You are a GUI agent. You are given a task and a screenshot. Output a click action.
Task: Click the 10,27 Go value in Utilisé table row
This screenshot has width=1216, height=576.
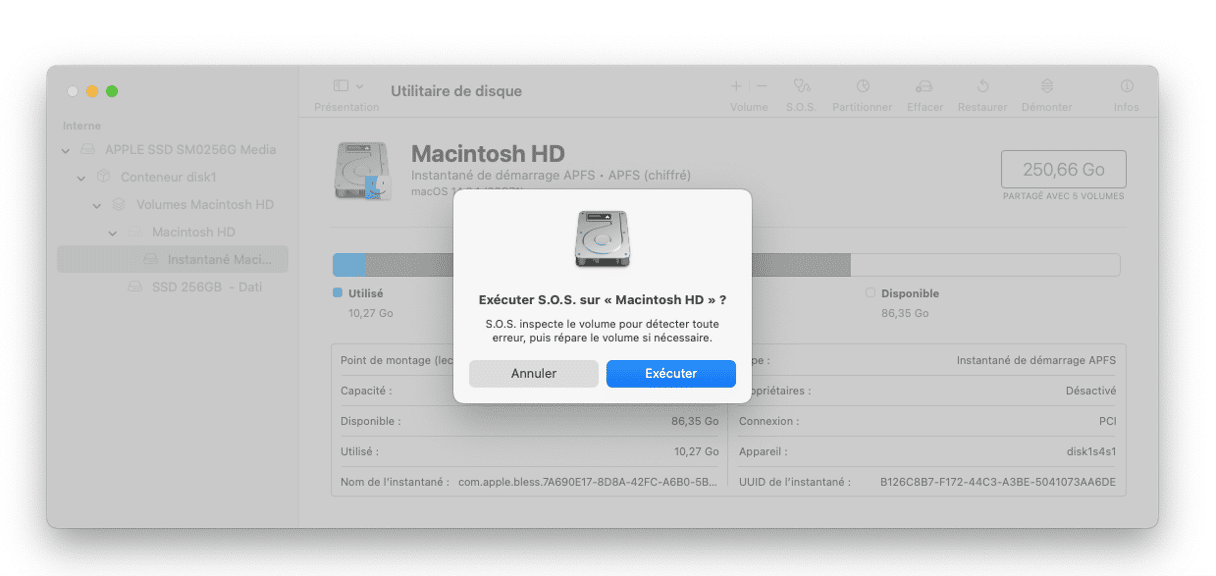695,452
